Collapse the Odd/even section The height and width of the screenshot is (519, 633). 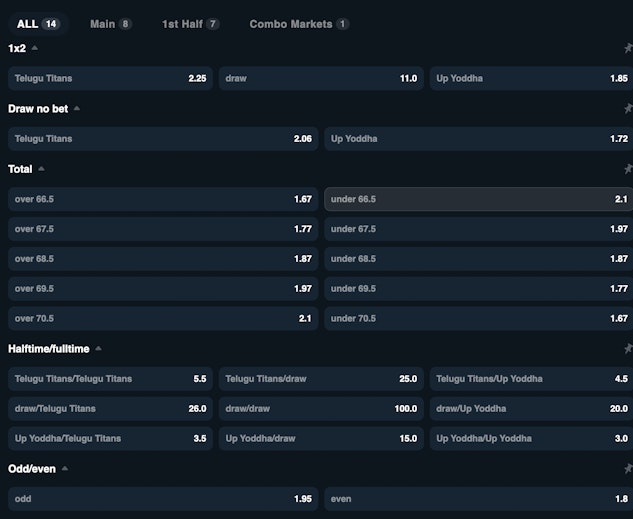point(64,468)
